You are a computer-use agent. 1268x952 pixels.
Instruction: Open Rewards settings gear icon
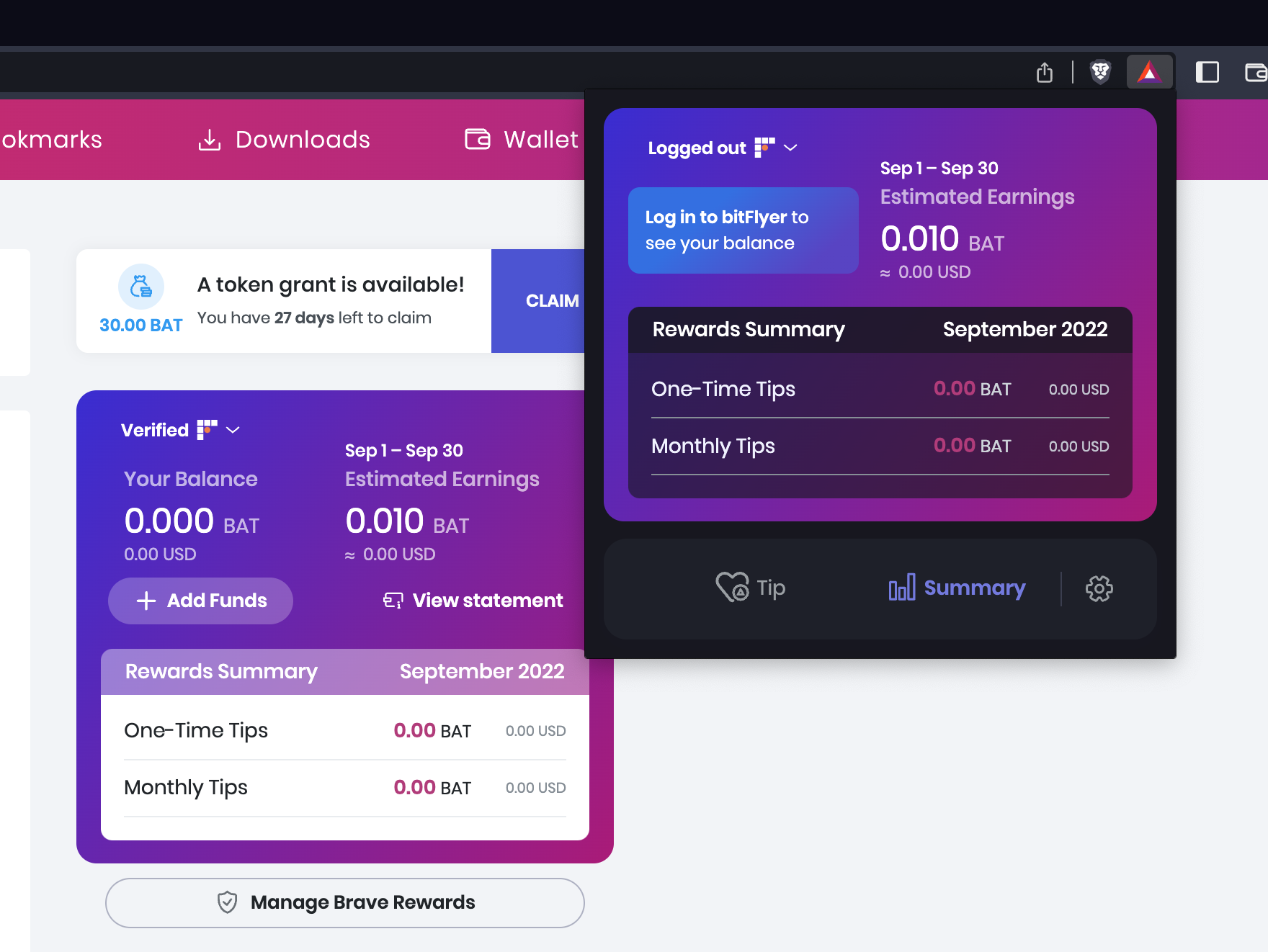pos(1099,588)
